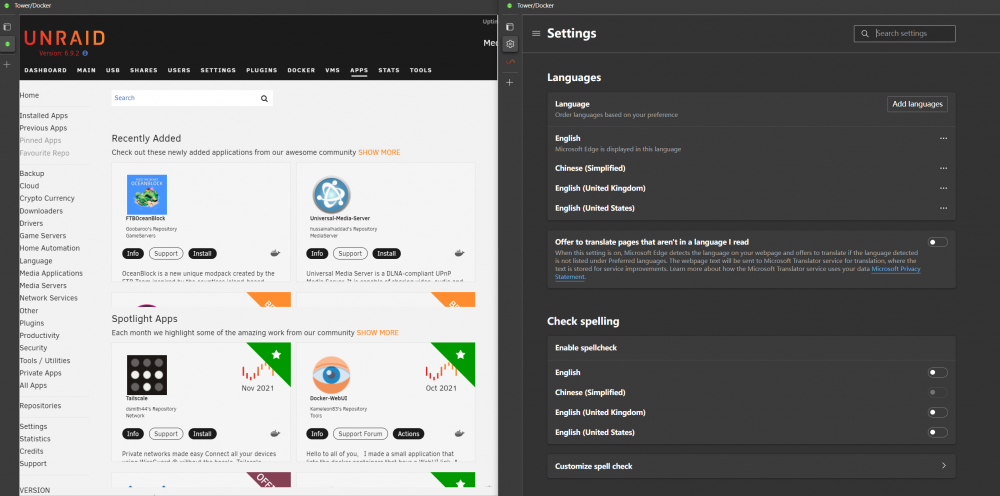Toggle spellcheck for English (United States)
1000x496 pixels.
pos(938,432)
